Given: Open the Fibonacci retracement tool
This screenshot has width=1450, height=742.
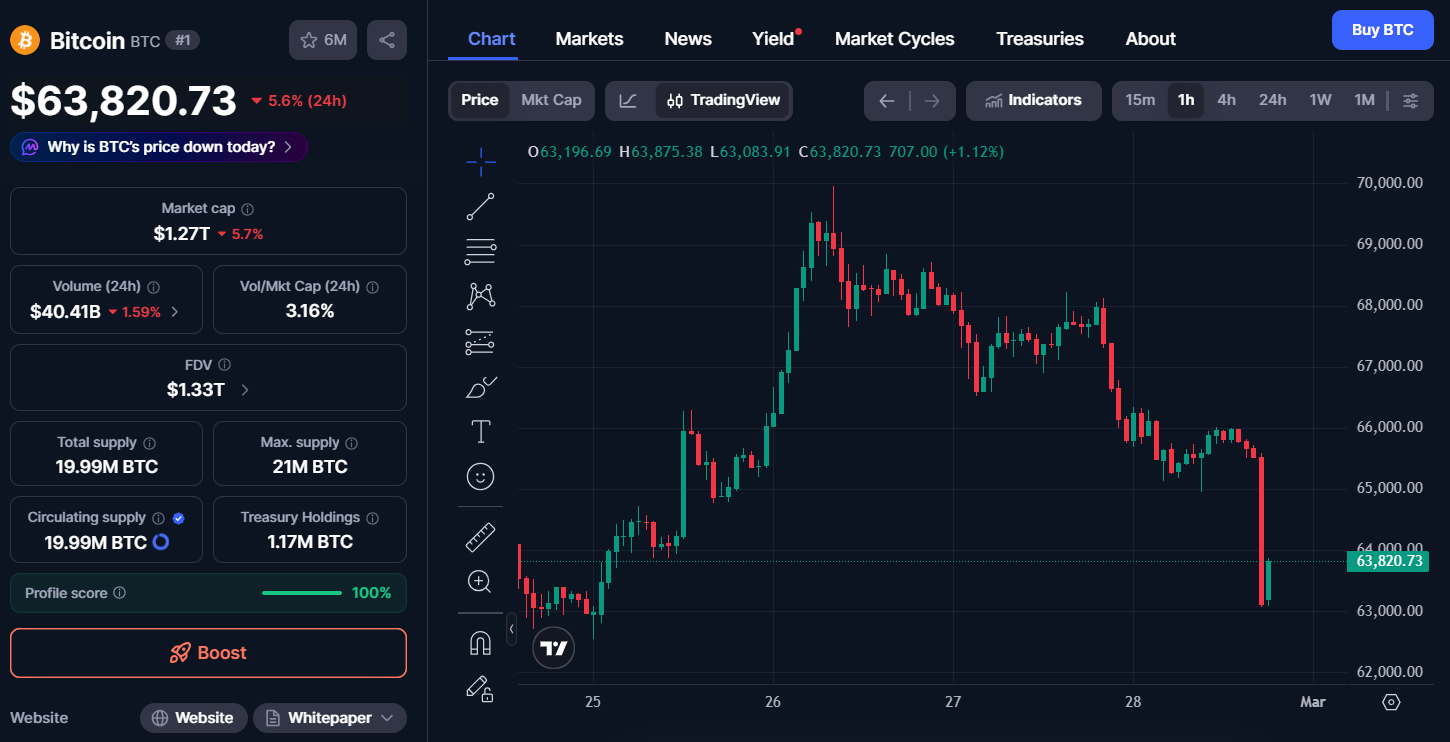Looking at the screenshot, I should point(480,252).
